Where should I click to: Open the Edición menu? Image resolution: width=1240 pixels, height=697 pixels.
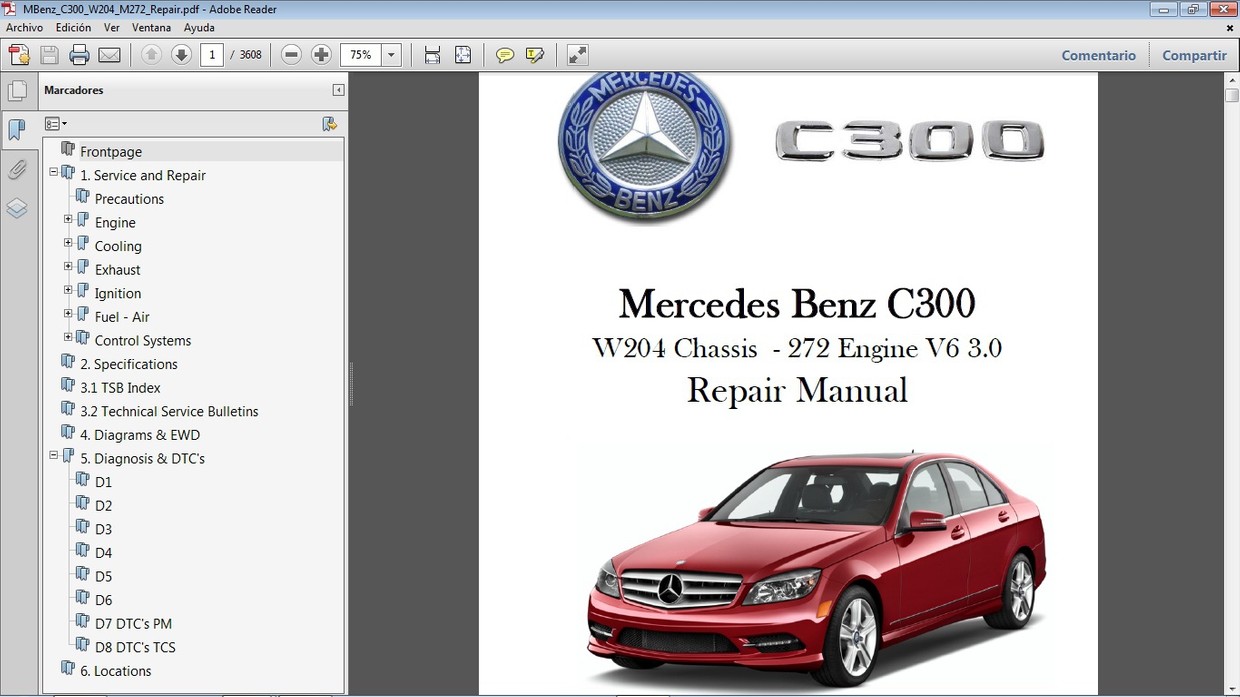coord(73,28)
